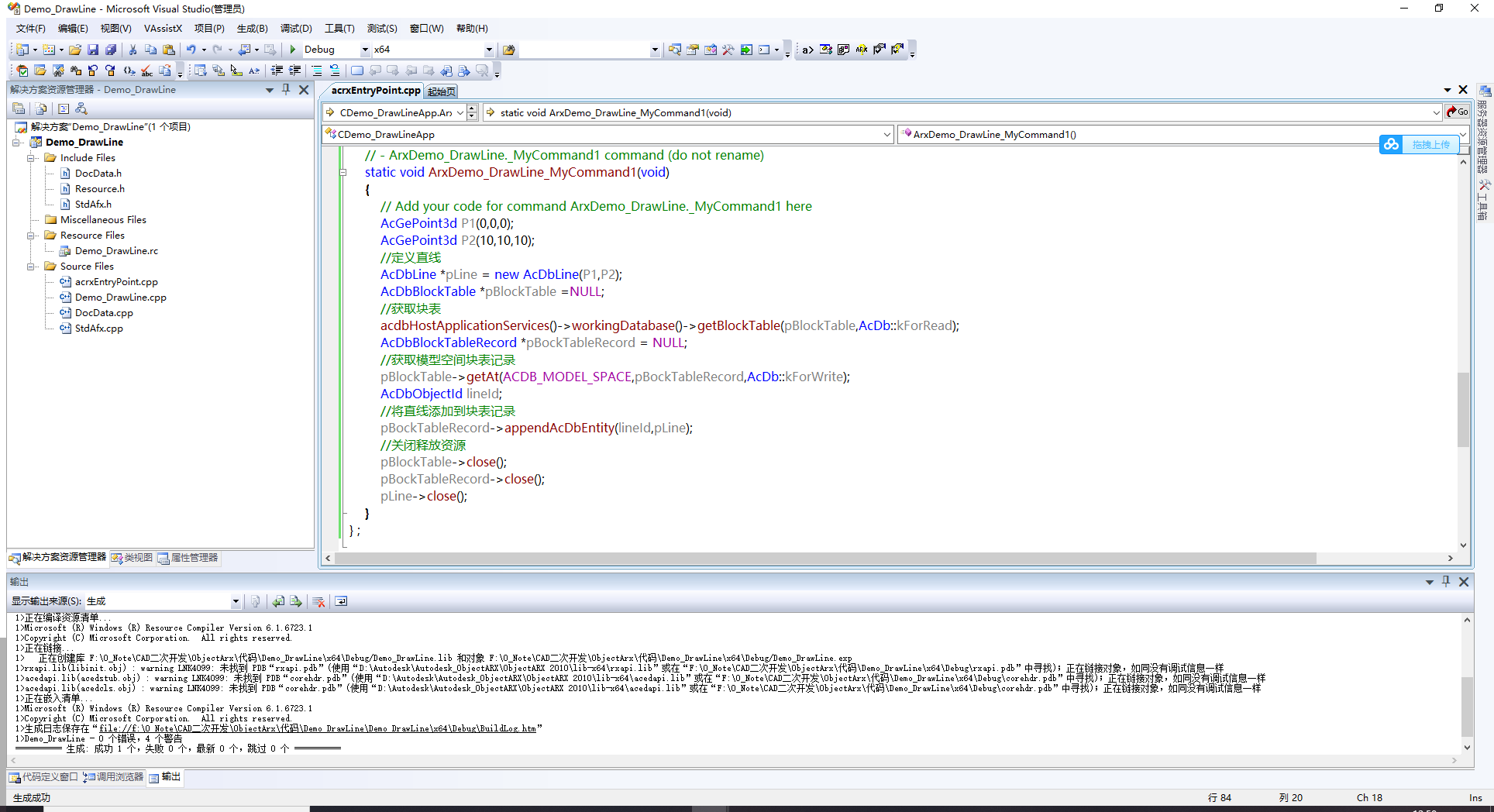The image size is (1494, 812).
Task: Select acrxEntryPoint.cpp in Source Files
Action: 116,282
